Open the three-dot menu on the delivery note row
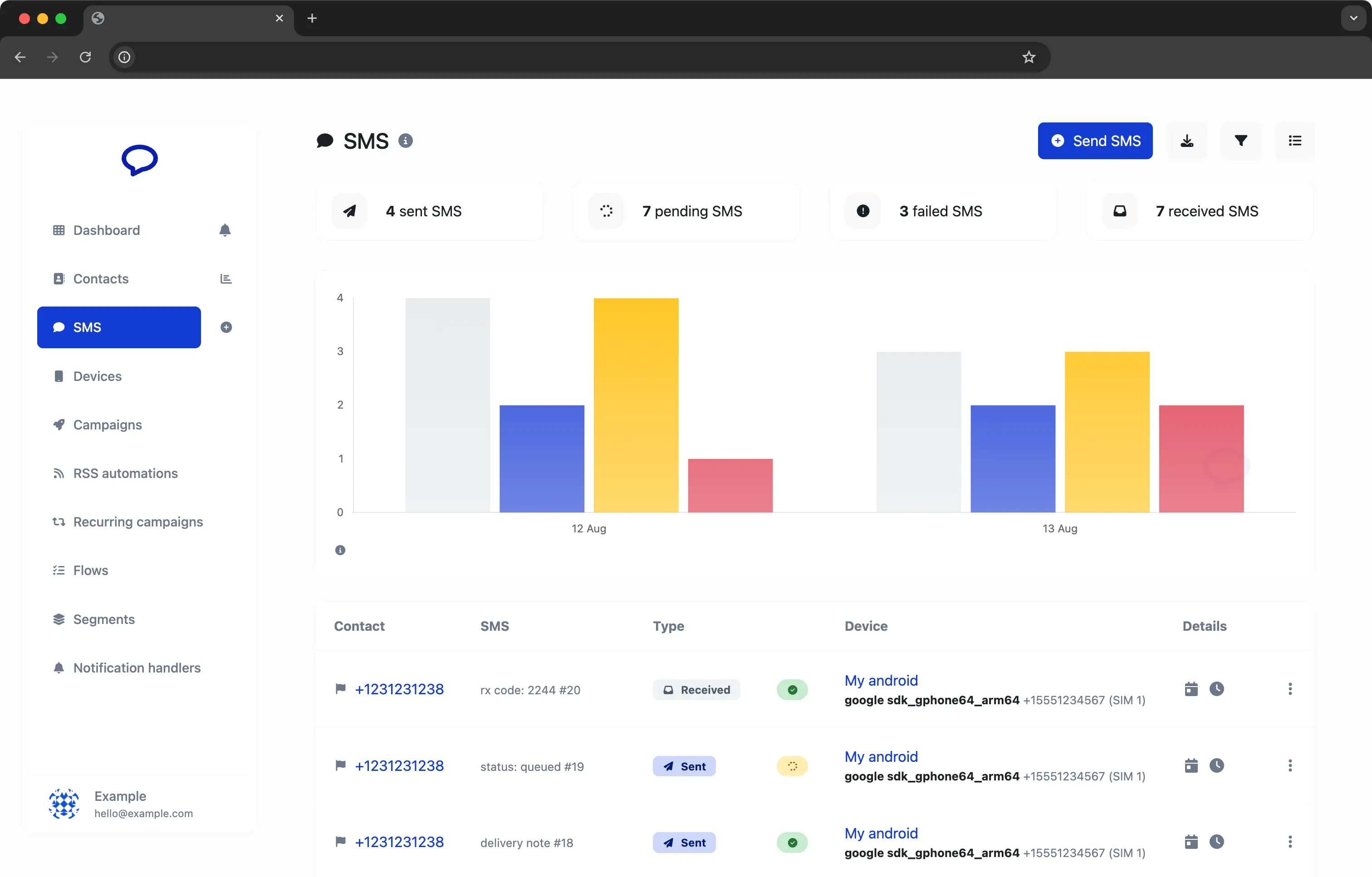Screen dimensions: 1372x877 pyautogui.click(x=1290, y=842)
